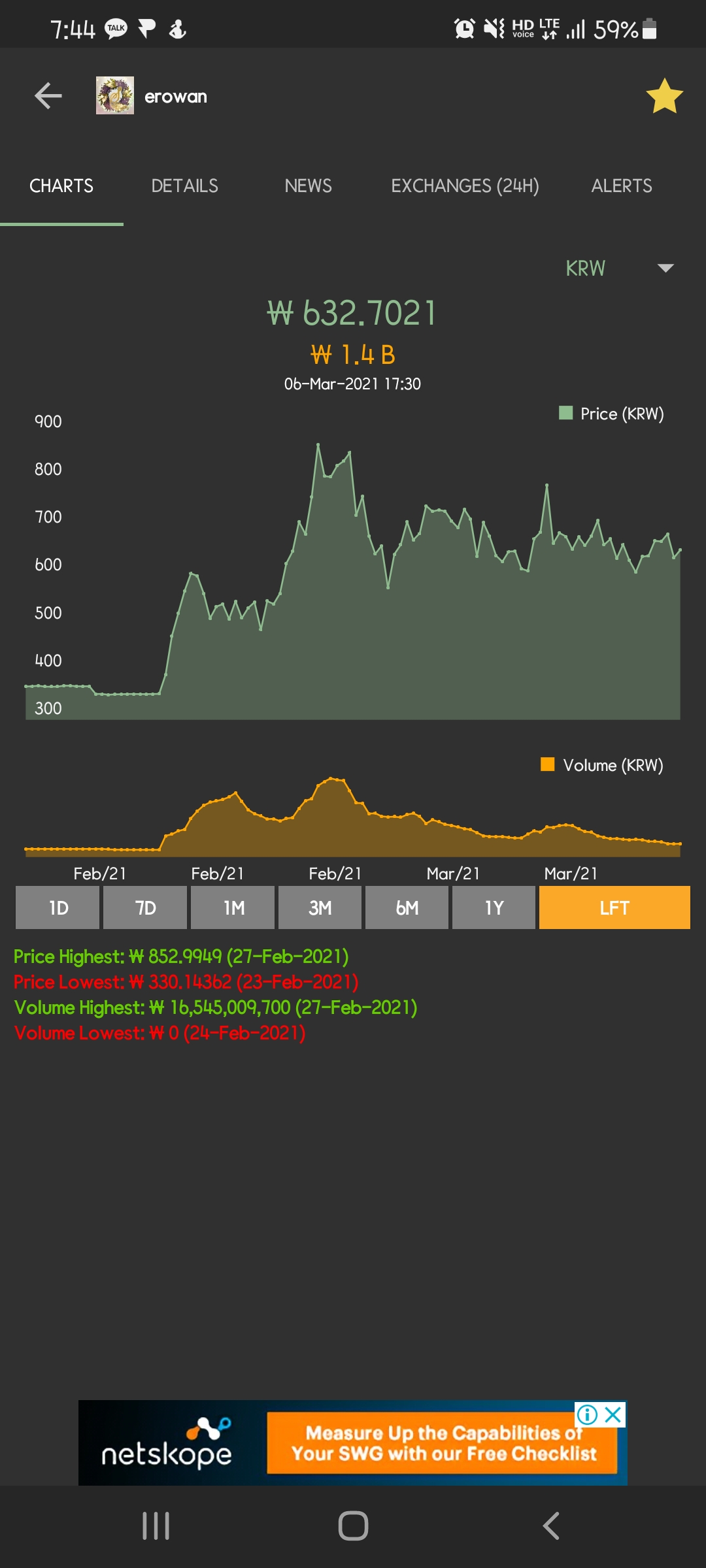This screenshot has width=706, height=1568.
Task: Tap the Android home navigation button
Action: pos(353,1526)
